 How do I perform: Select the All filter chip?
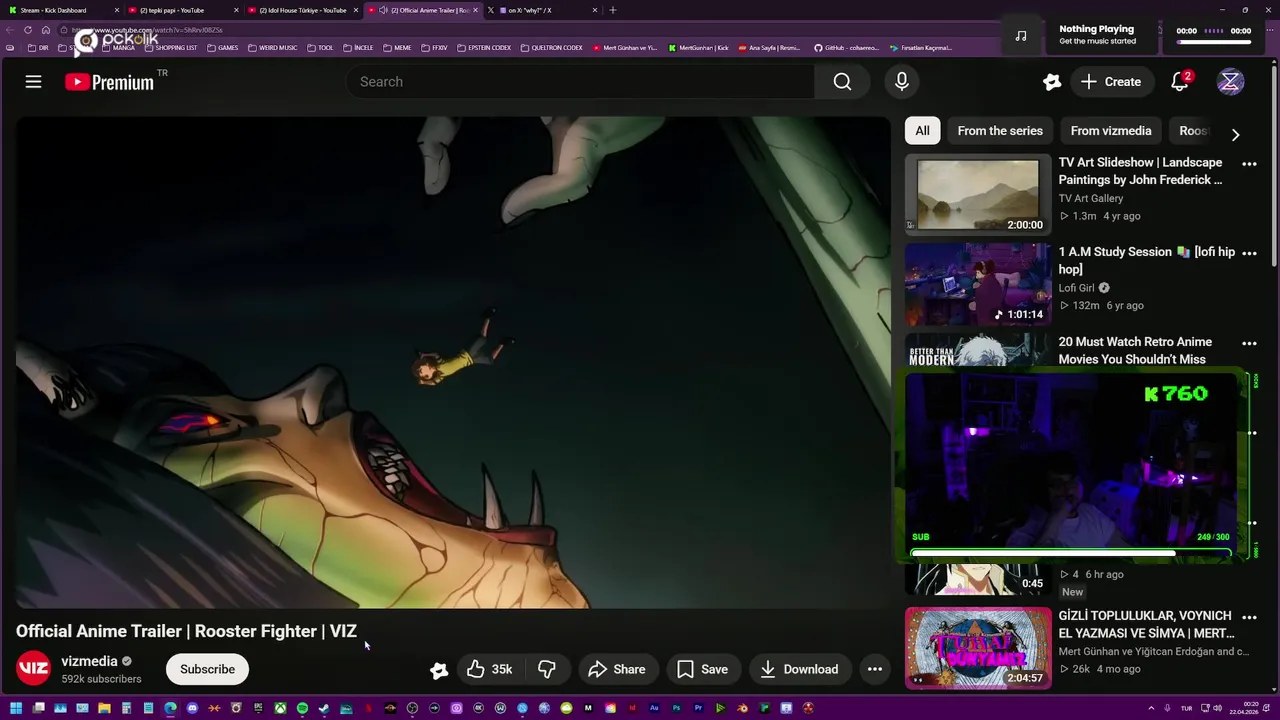[x=922, y=131]
